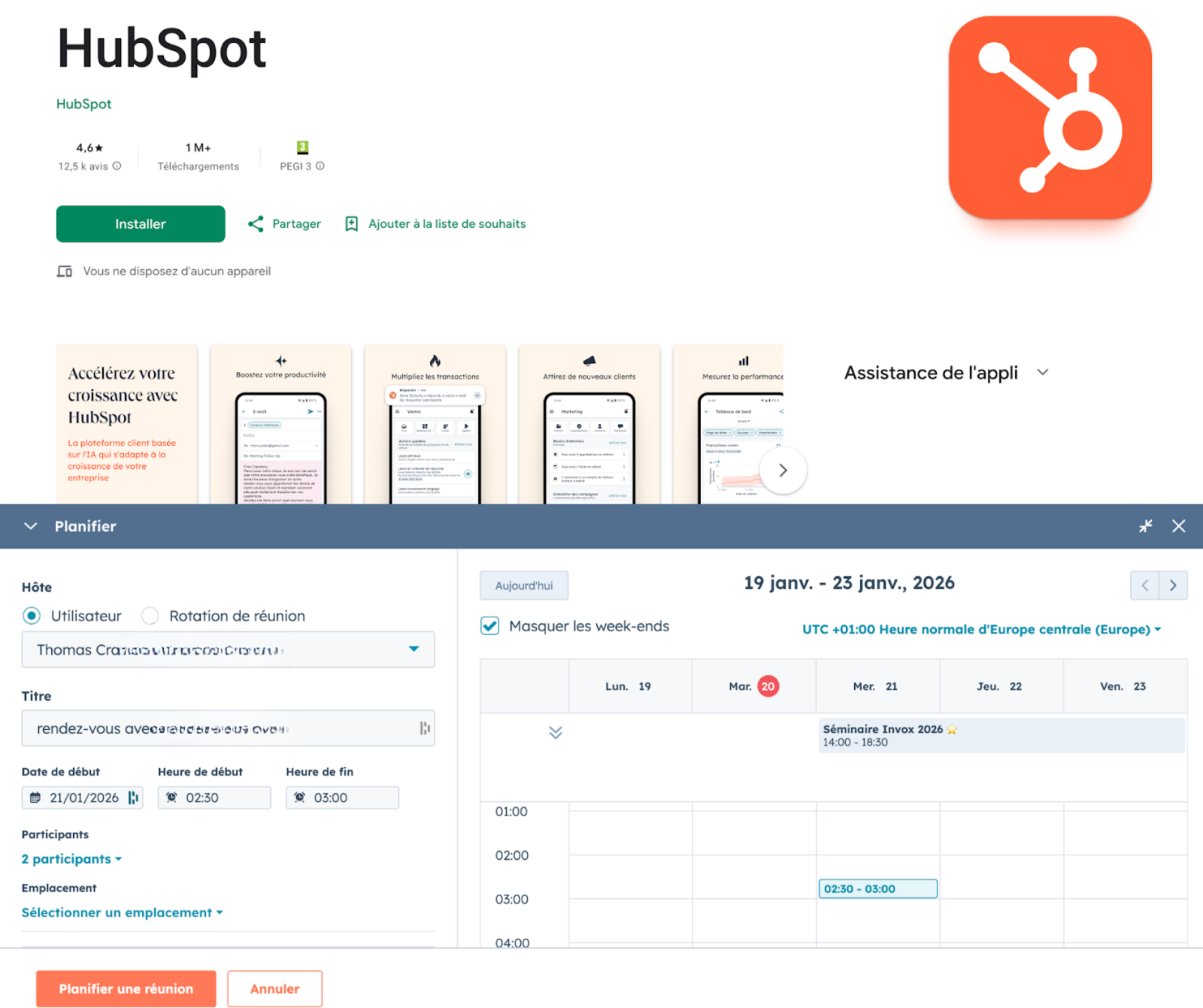Click the PEGI 3 rating badge

(x=302, y=147)
